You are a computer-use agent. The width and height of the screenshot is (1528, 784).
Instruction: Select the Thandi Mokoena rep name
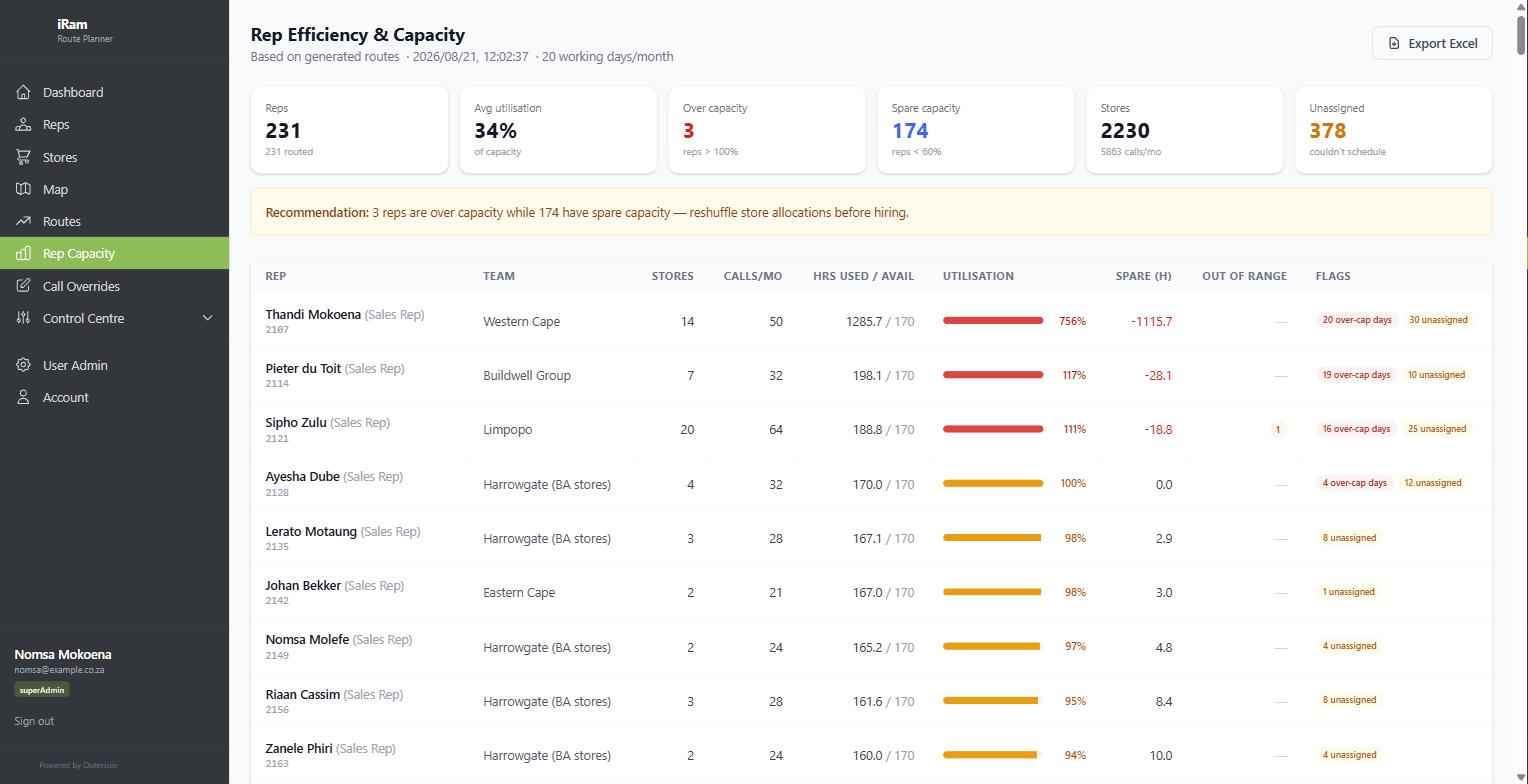tap(313, 314)
